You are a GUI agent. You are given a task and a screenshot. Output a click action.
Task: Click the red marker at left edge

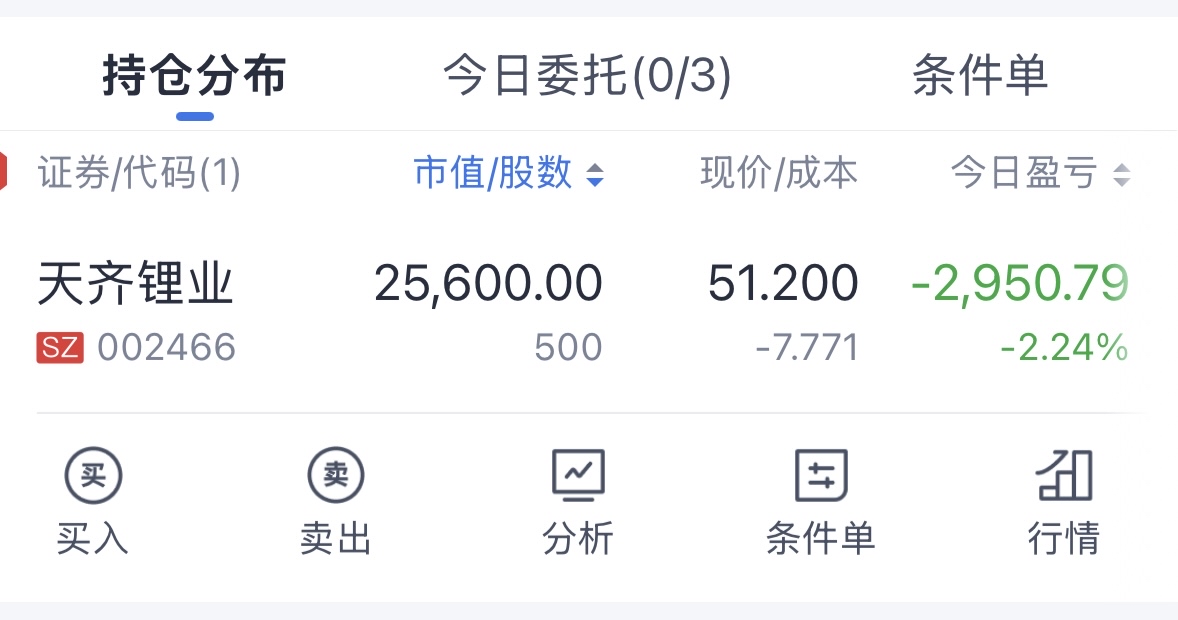pyautogui.click(x=4, y=172)
